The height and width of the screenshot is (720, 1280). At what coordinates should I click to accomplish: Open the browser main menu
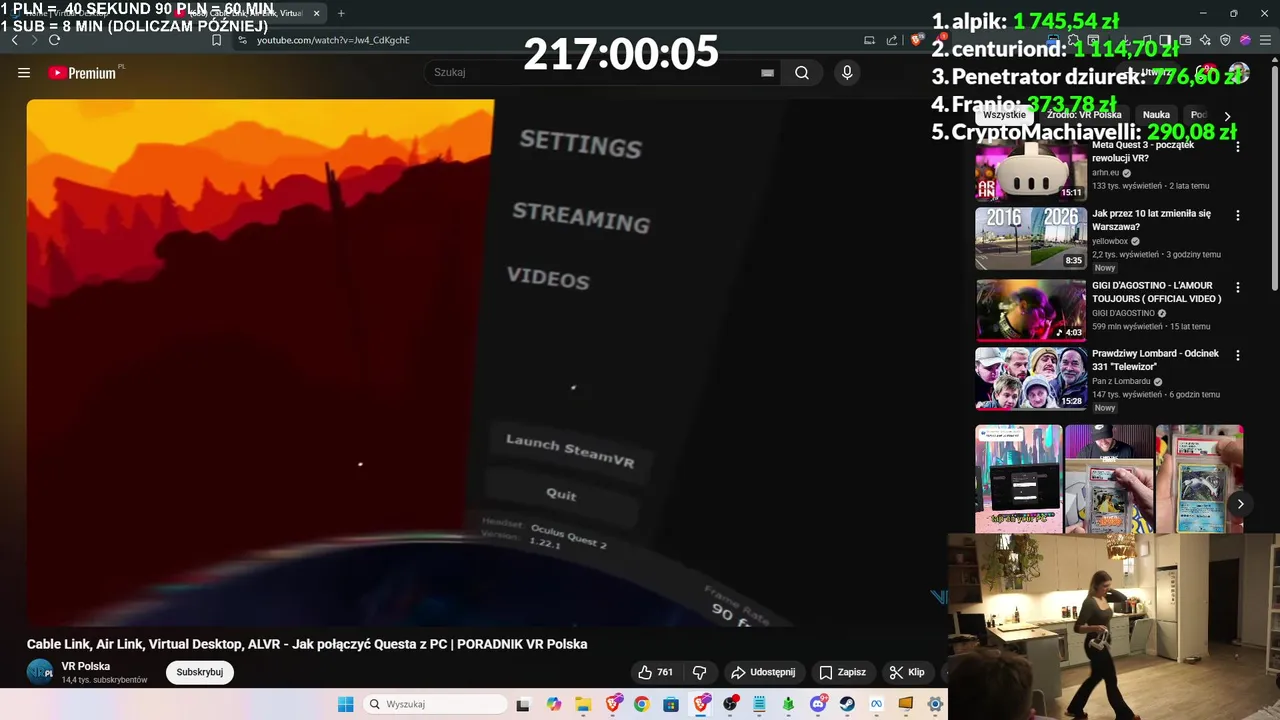(1265, 40)
